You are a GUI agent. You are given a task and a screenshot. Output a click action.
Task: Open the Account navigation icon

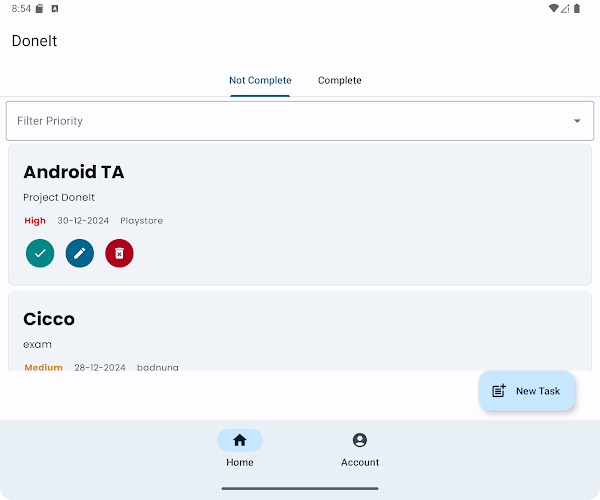coord(360,440)
